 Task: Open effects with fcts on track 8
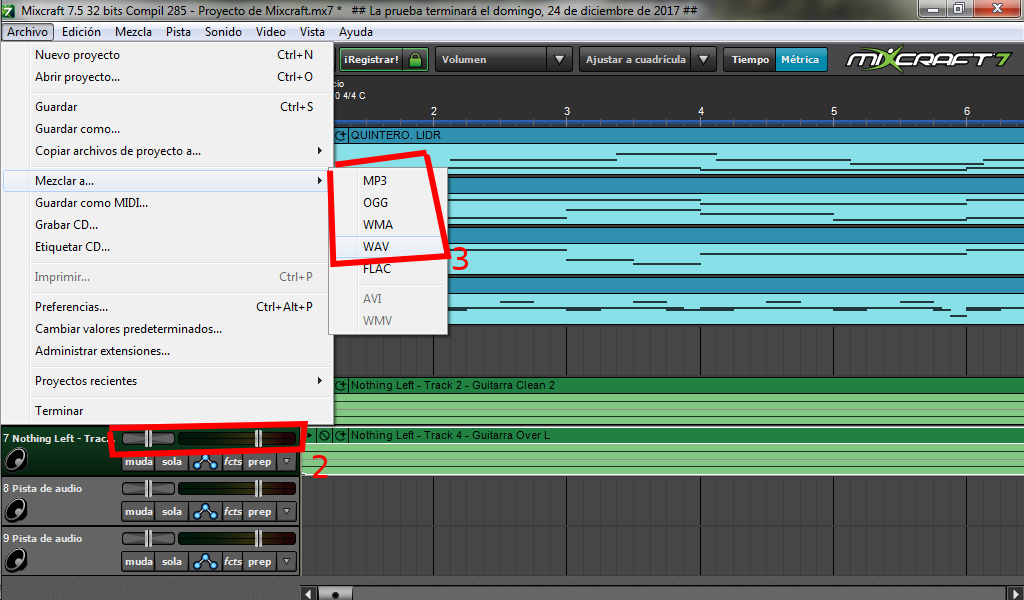click(232, 512)
